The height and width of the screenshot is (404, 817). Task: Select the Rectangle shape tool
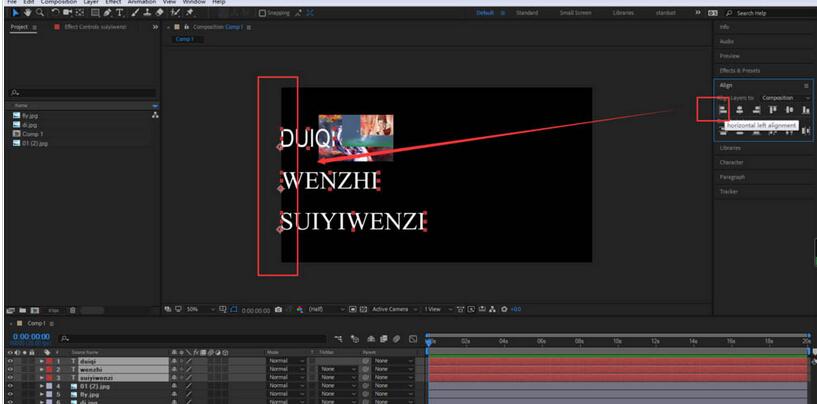click(x=94, y=13)
